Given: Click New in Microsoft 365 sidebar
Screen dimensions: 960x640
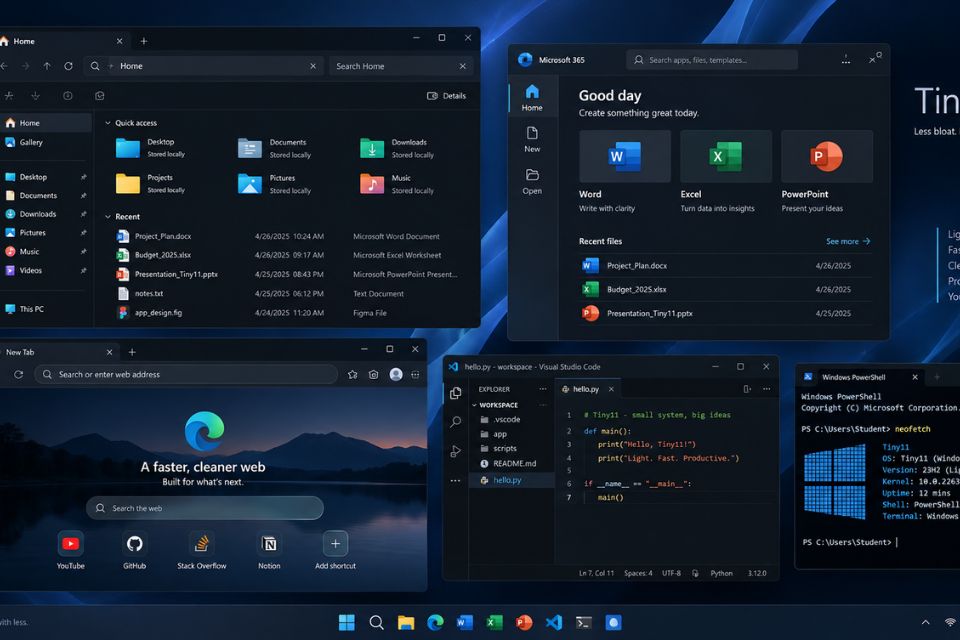Looking at the screenshot, I should [x=532, y=139].
